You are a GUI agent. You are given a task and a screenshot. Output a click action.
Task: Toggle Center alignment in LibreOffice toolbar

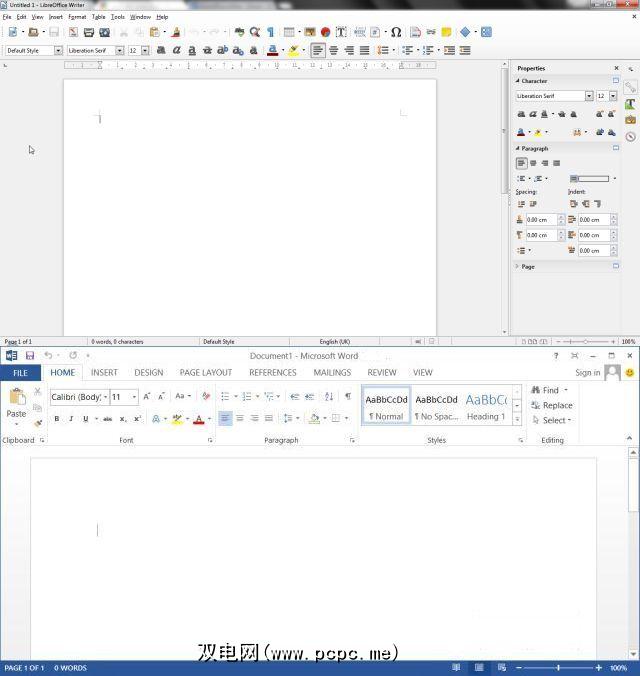coord(333,50)
